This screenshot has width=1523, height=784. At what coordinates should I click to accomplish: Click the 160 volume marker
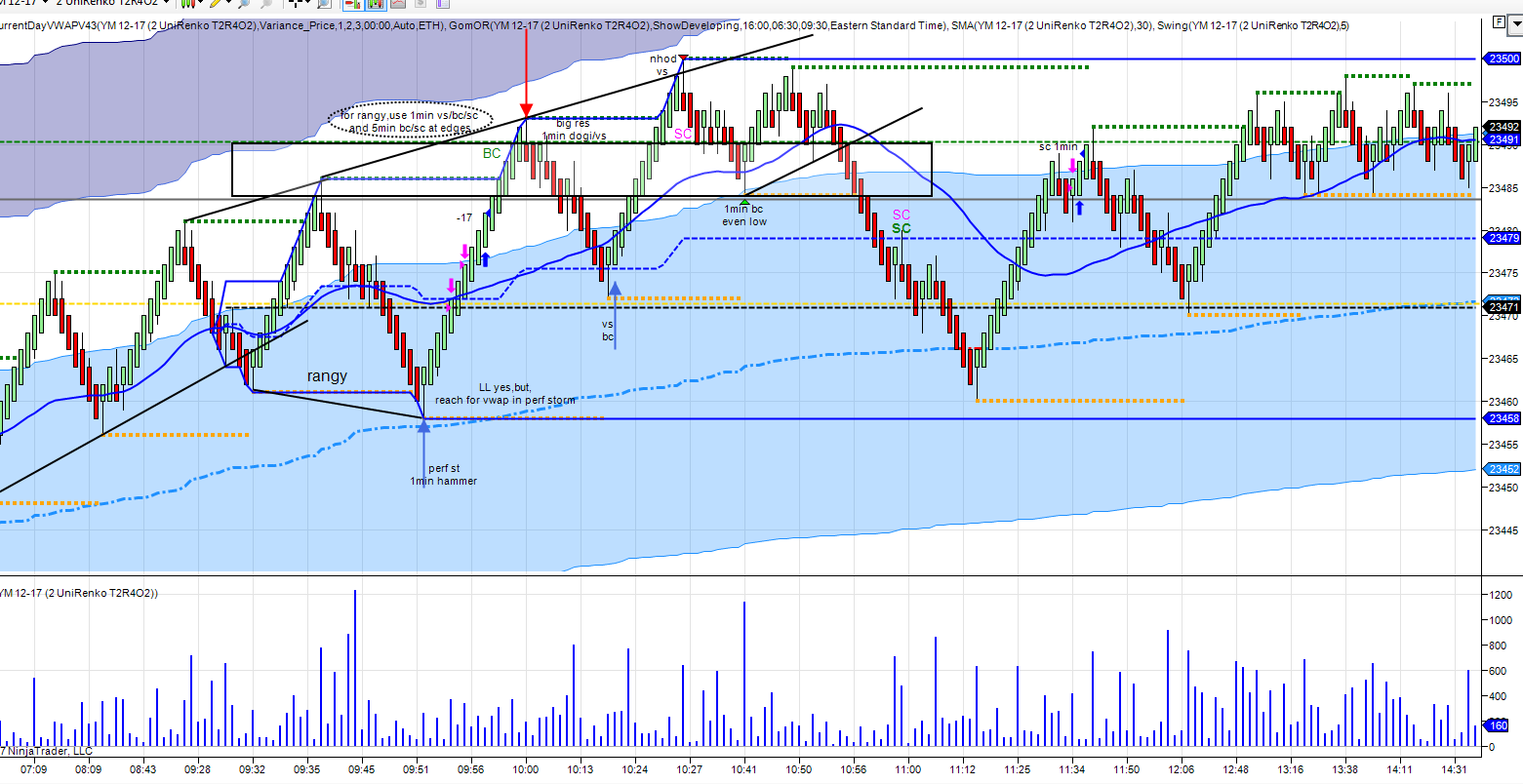point(1498,725)
